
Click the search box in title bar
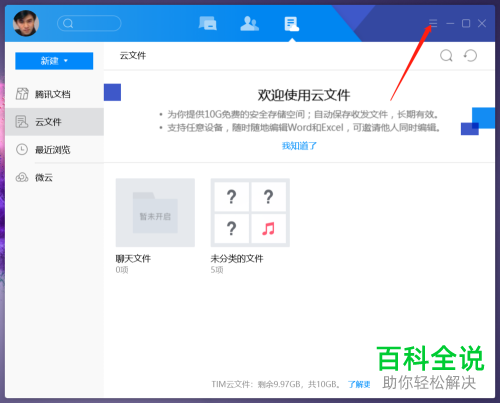[x=89, y=23]
